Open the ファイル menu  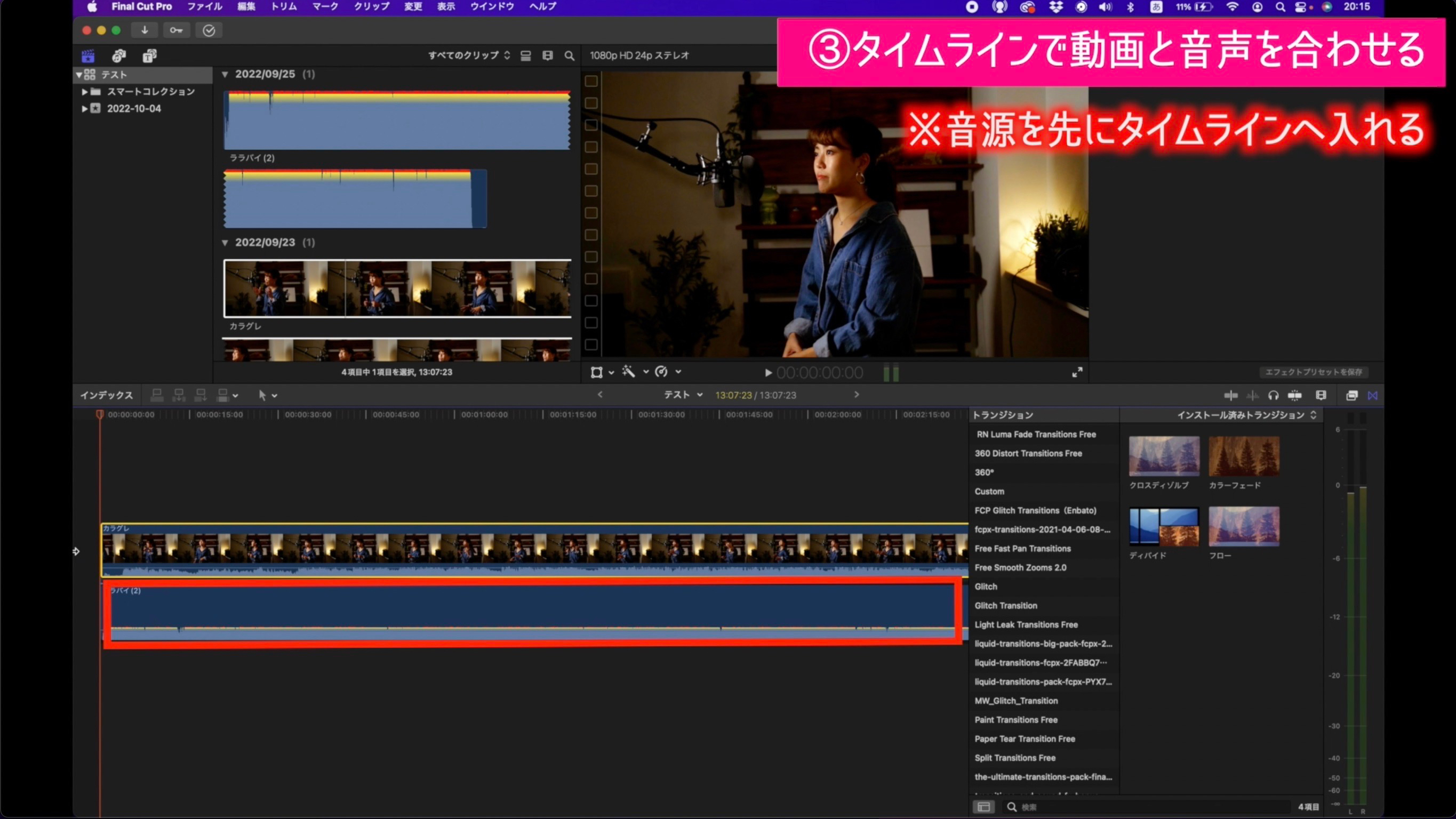tap(205, 6)
